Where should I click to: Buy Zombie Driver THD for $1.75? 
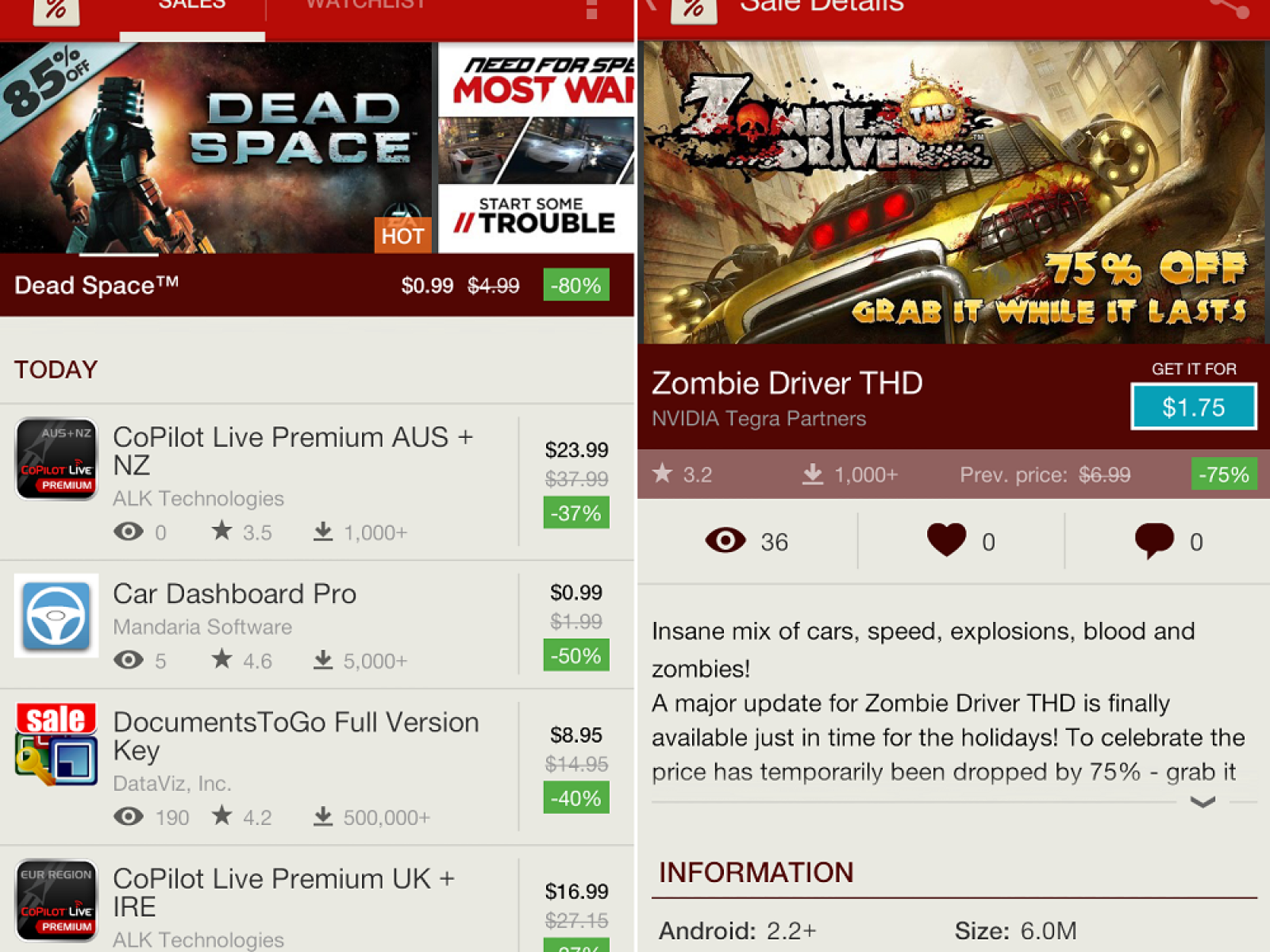click(1194, 407)
